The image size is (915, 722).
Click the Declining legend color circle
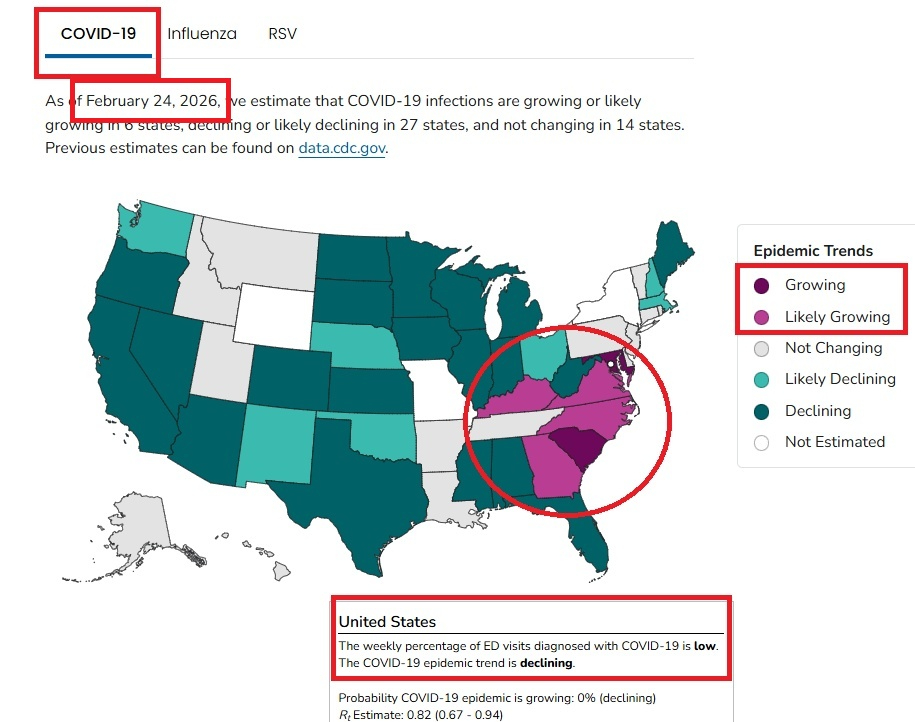(762, 411)
